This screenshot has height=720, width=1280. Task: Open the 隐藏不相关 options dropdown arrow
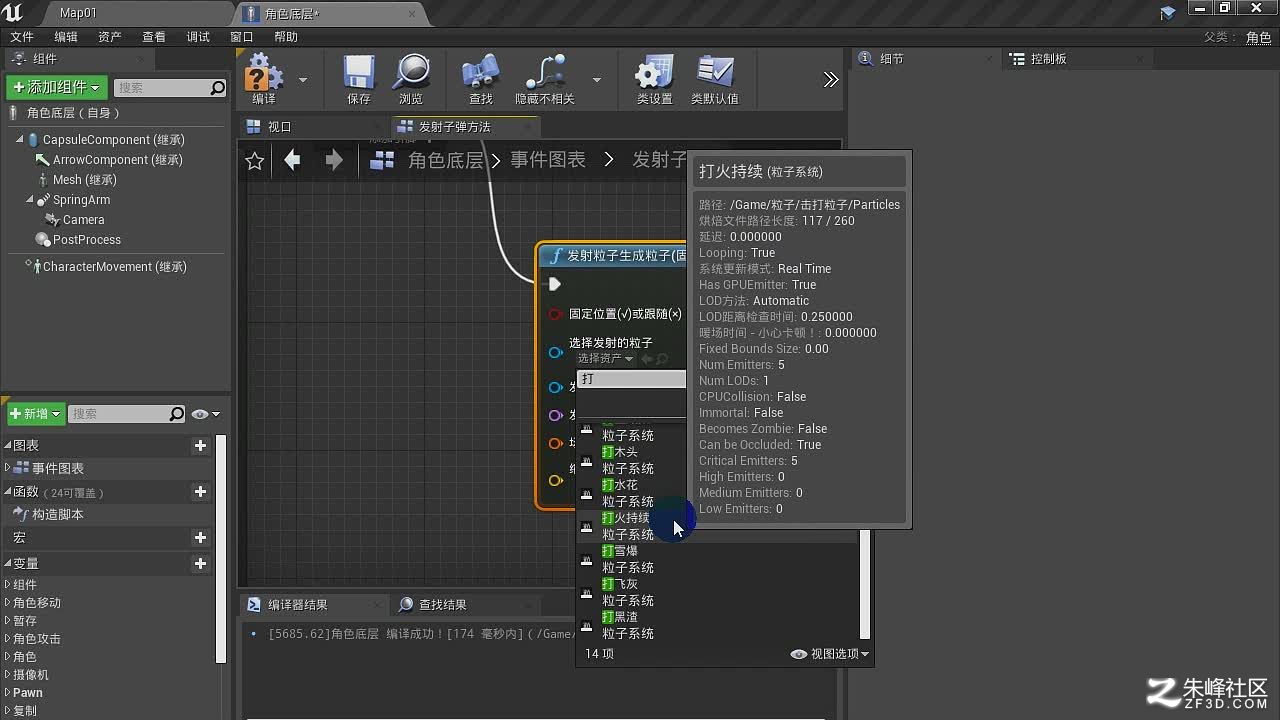pos(597,79)
